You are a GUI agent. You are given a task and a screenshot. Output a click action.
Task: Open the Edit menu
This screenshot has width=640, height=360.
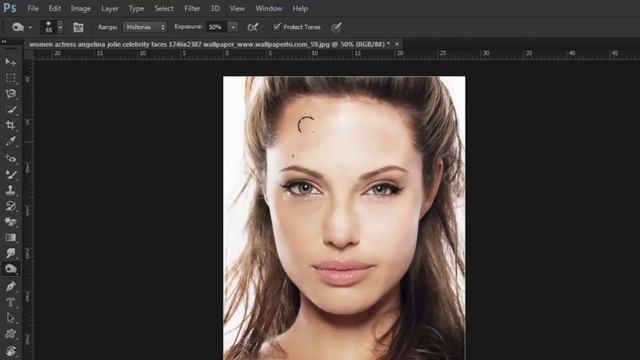(x=55, y=9)
